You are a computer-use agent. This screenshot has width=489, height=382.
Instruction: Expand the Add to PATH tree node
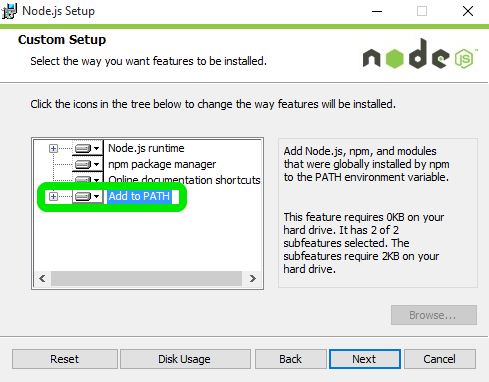pyautogui.click(x=53, y=196)
